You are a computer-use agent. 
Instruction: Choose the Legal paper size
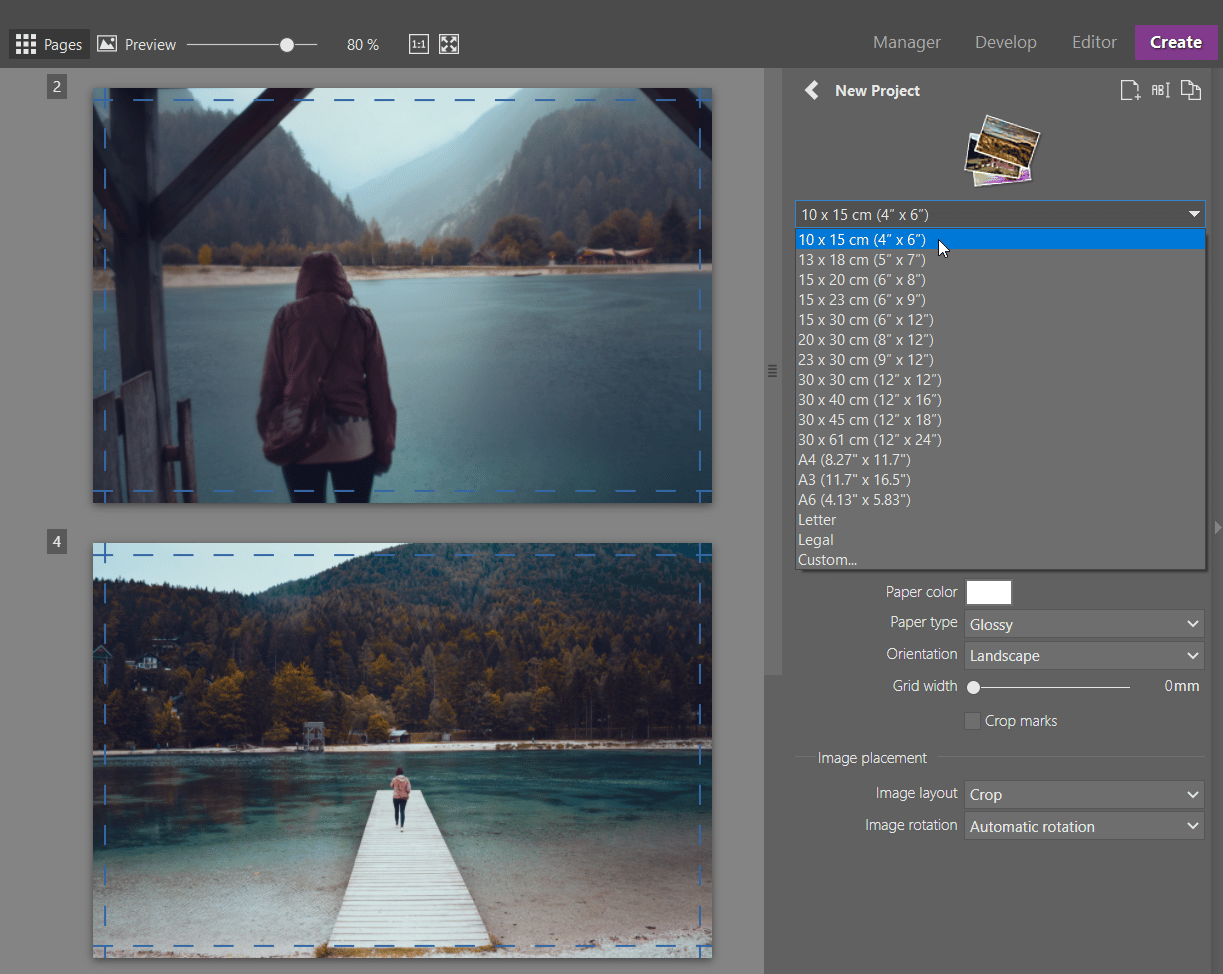pos(1000,540)
